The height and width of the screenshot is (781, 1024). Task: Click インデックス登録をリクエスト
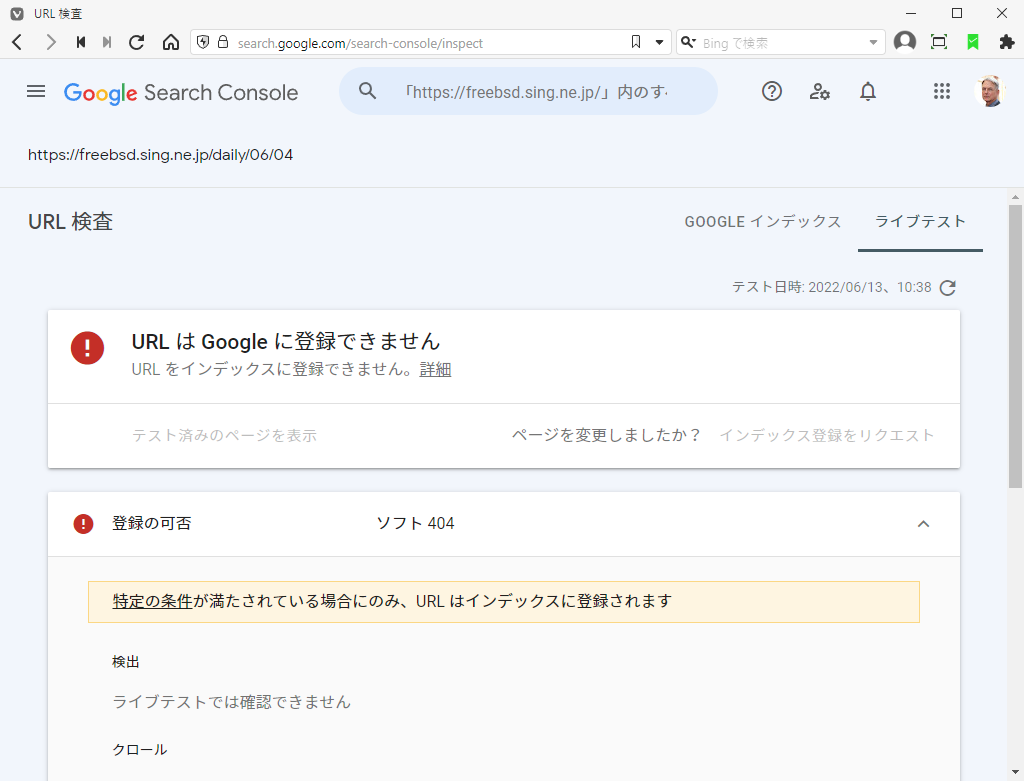pos(827,436)
